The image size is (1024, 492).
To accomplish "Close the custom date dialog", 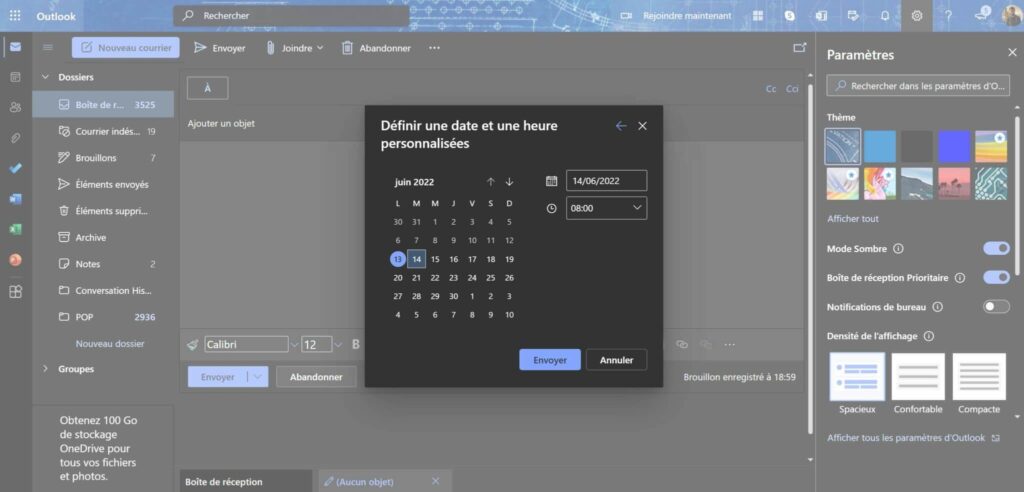I will (x=643, y=126).
